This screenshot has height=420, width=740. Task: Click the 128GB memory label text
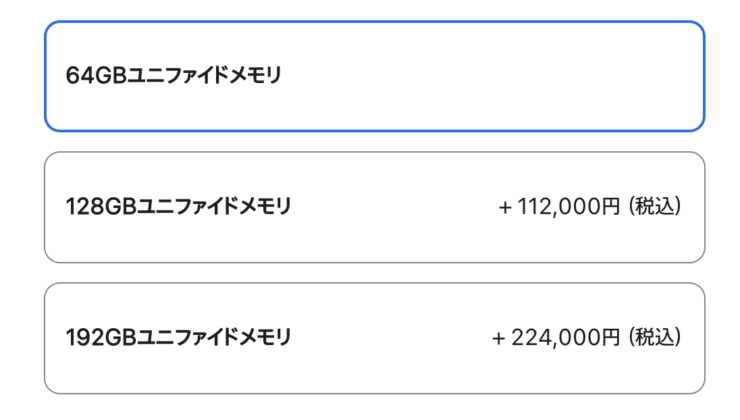(178, 207)
